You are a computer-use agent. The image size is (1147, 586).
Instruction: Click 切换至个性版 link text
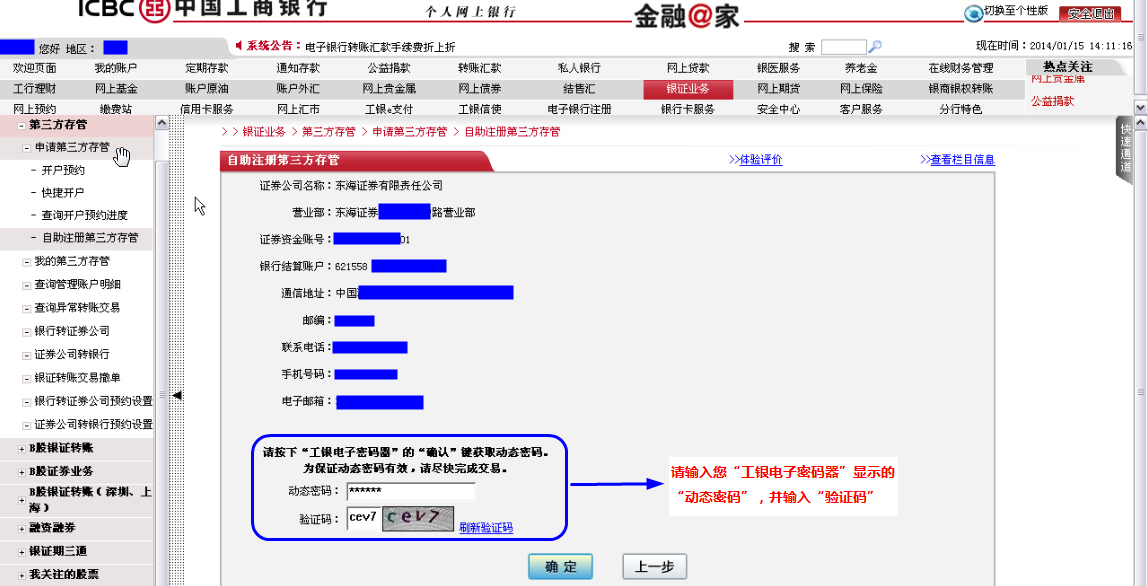click(1016, 11)
